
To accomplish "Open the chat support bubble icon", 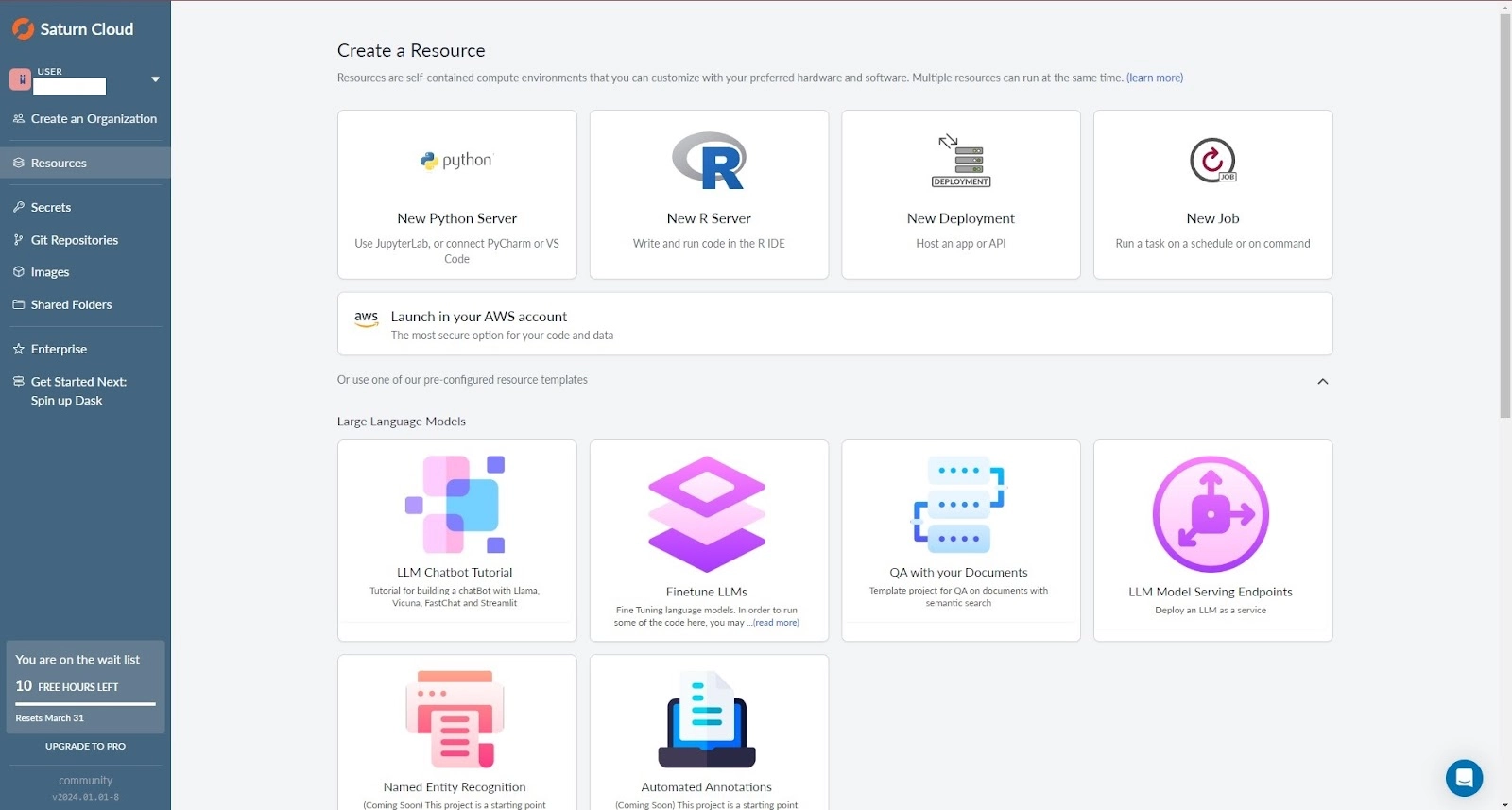I will [x=1464, y=779].
